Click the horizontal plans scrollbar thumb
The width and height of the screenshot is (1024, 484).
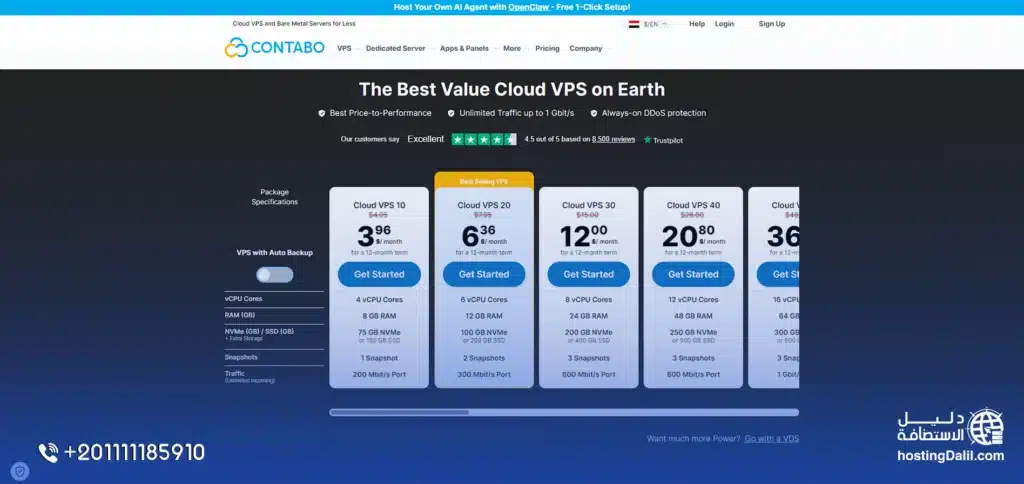pos(399,412)
